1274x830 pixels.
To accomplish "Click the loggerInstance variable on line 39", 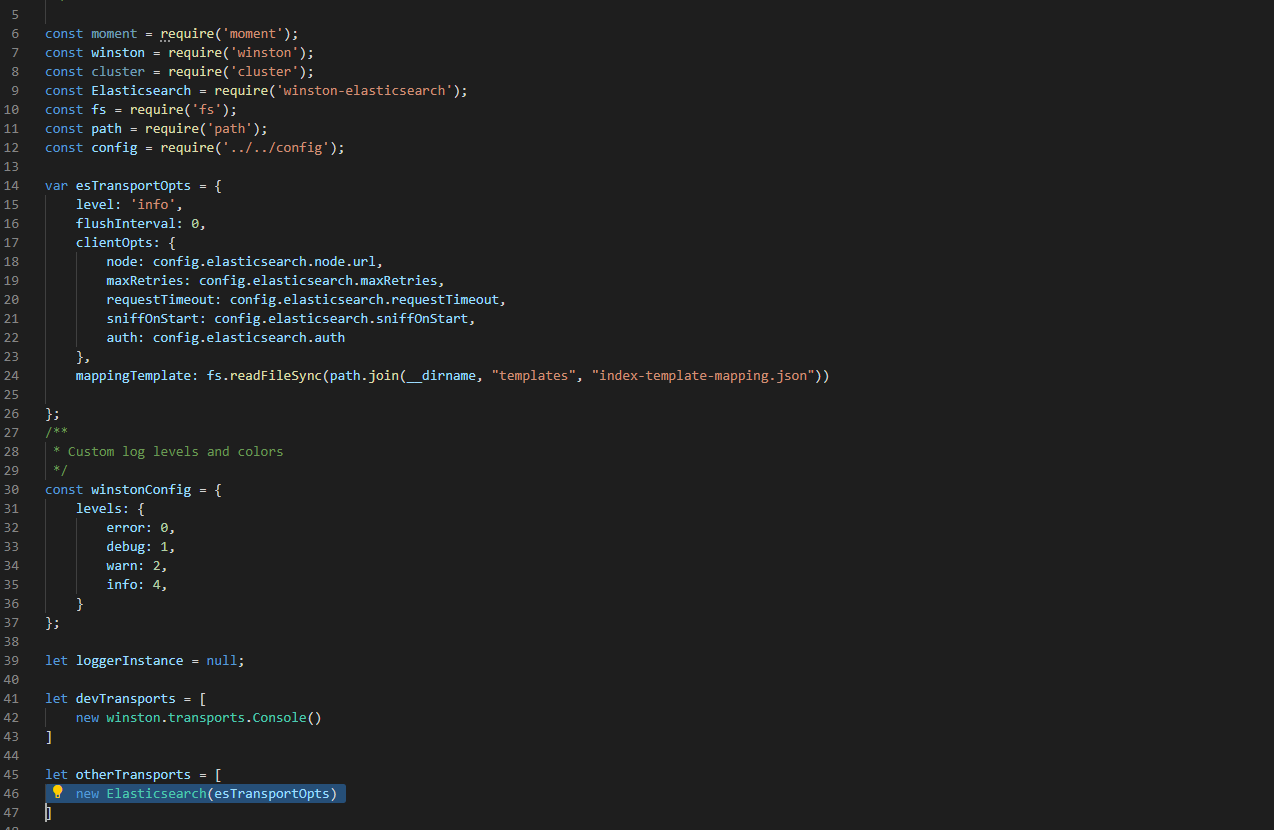I will (129, 660).
